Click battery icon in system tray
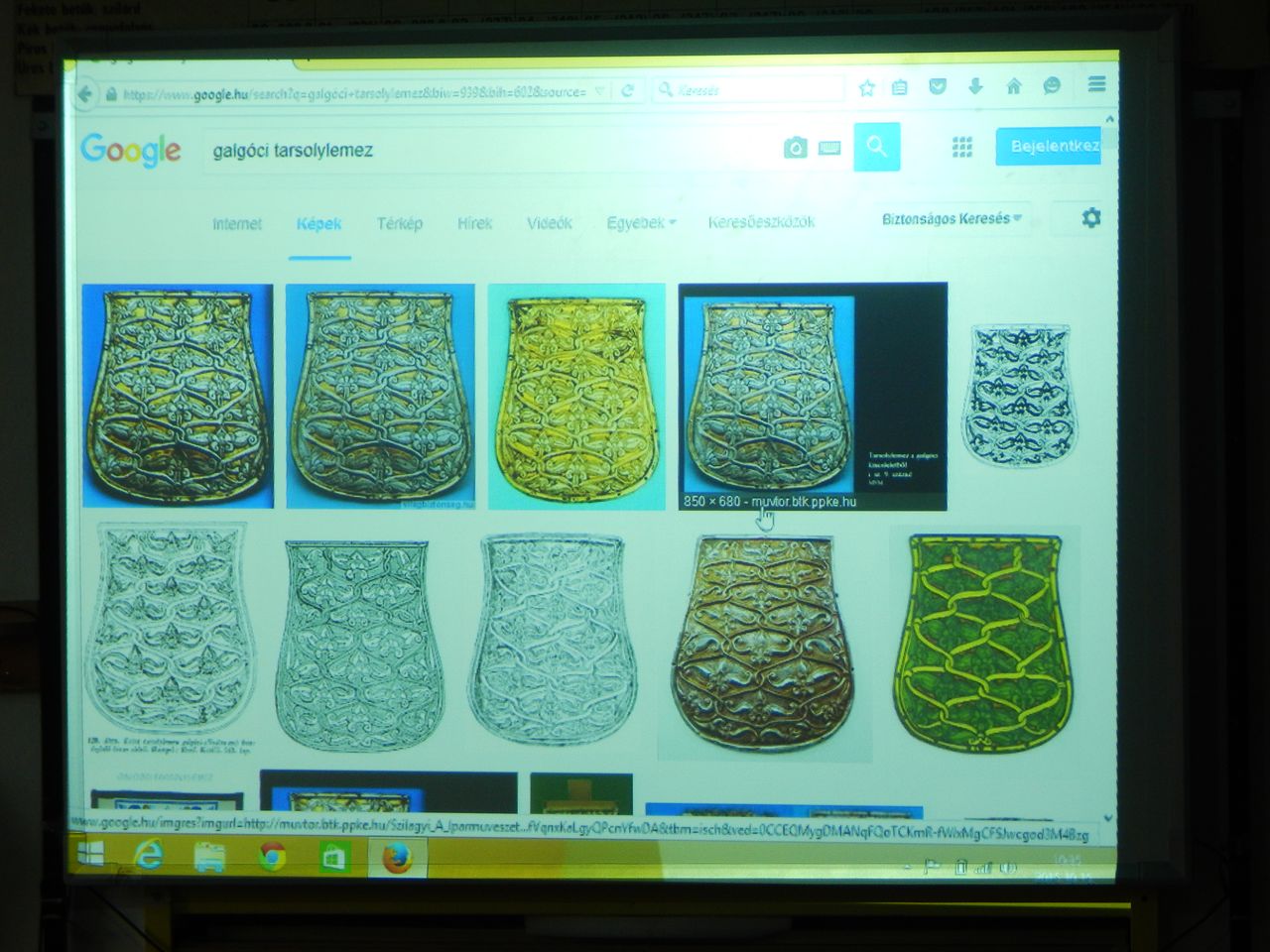 coord(960,868)
